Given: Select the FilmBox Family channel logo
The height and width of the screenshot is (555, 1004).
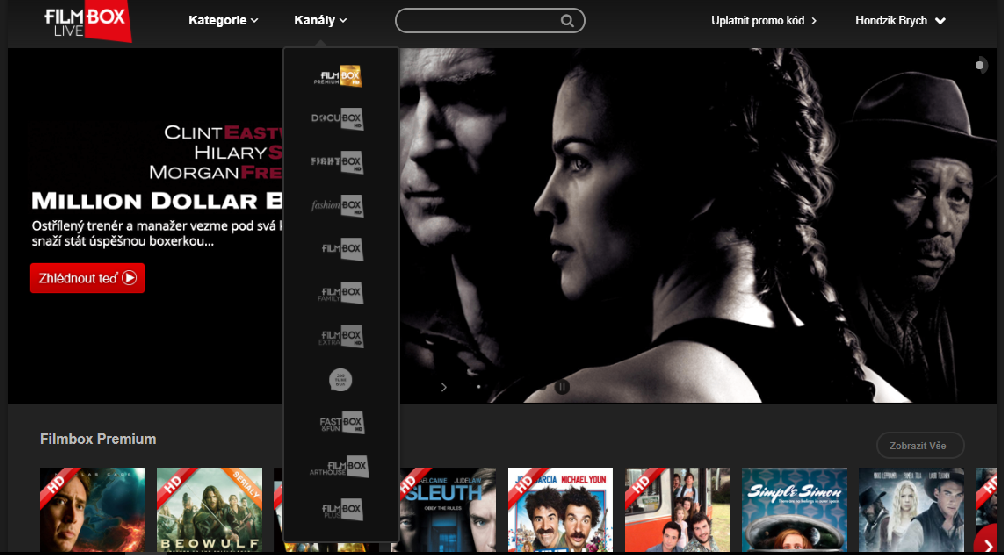Looking at the screenshot, I should pyautogui.click(x=340, y=292).
